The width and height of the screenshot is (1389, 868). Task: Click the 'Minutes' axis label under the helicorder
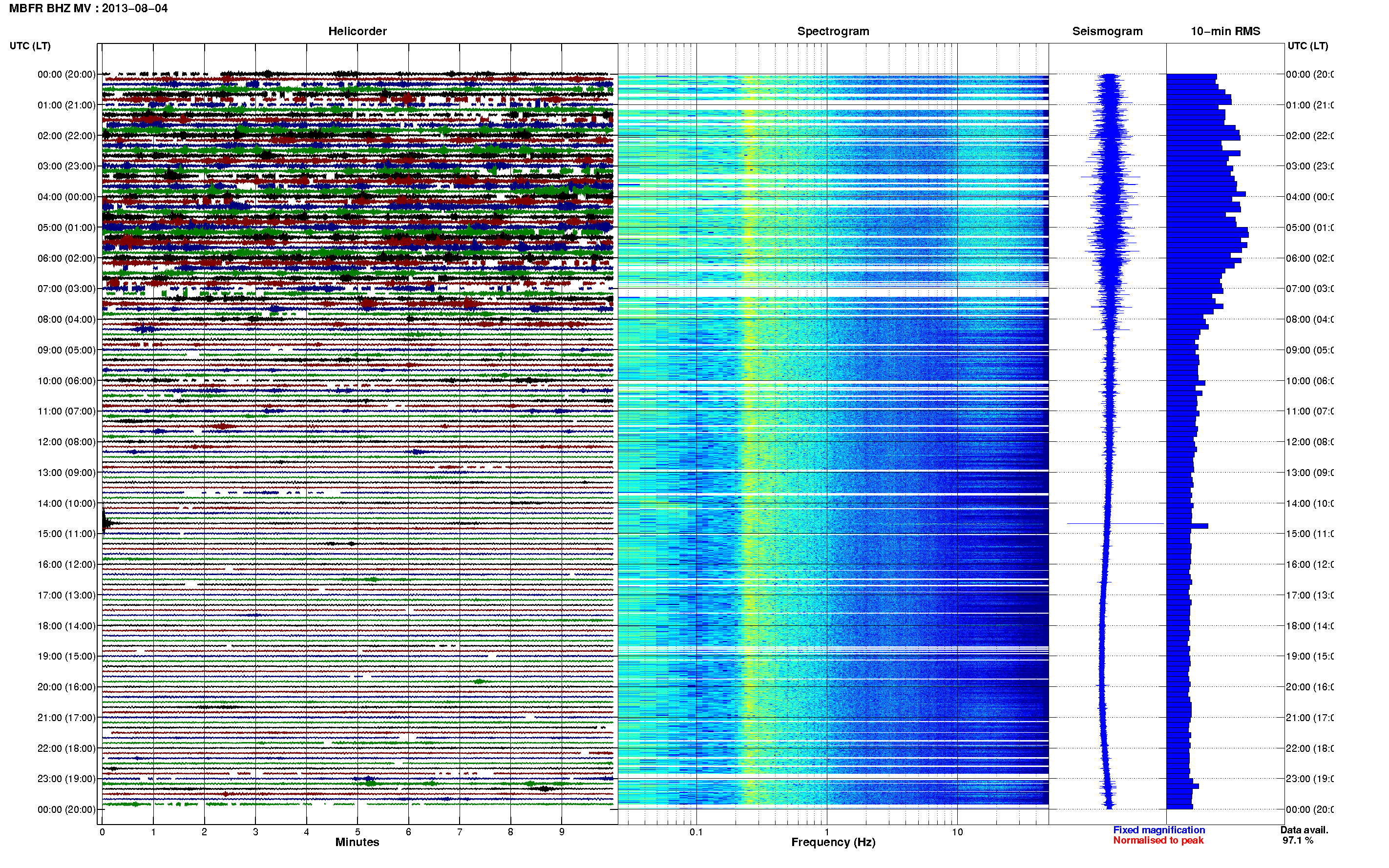[x=357, y=842]
